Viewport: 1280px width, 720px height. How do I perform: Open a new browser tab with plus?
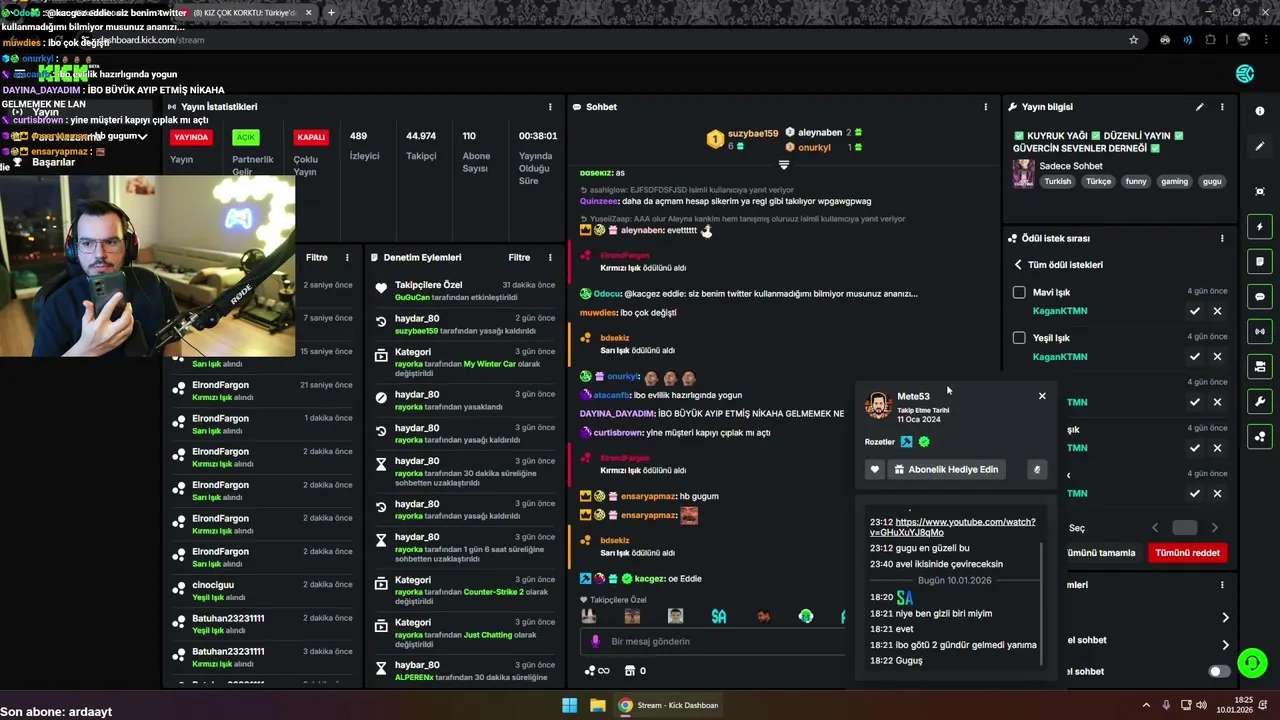[331, 12]
